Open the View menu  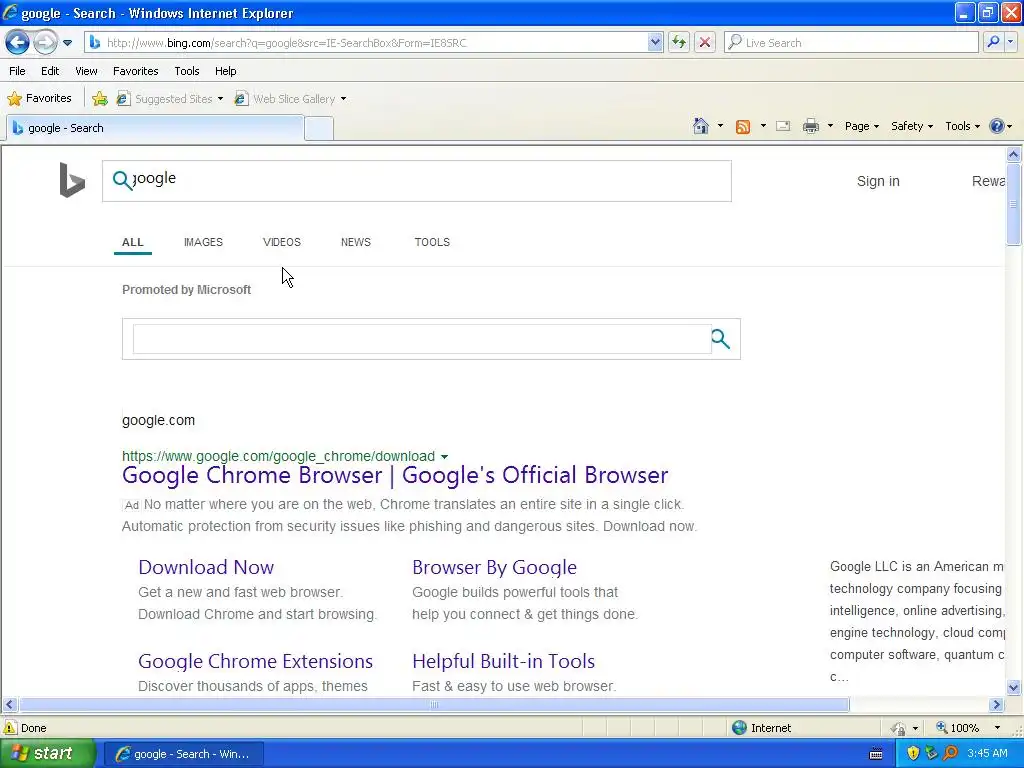pyautogui.click(x=86, y=71)
